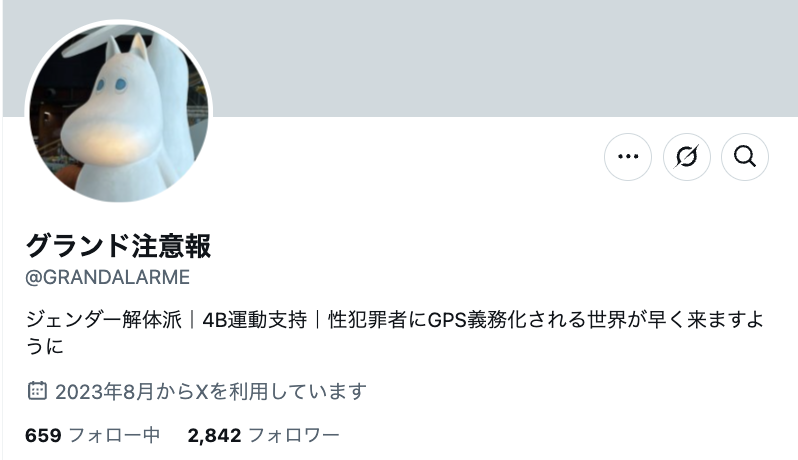Image resolution: width=798 pixels, height=460 pixels.
Task: Open the 2,842 フォロワー followers list
Action: [x=263, y=436]
